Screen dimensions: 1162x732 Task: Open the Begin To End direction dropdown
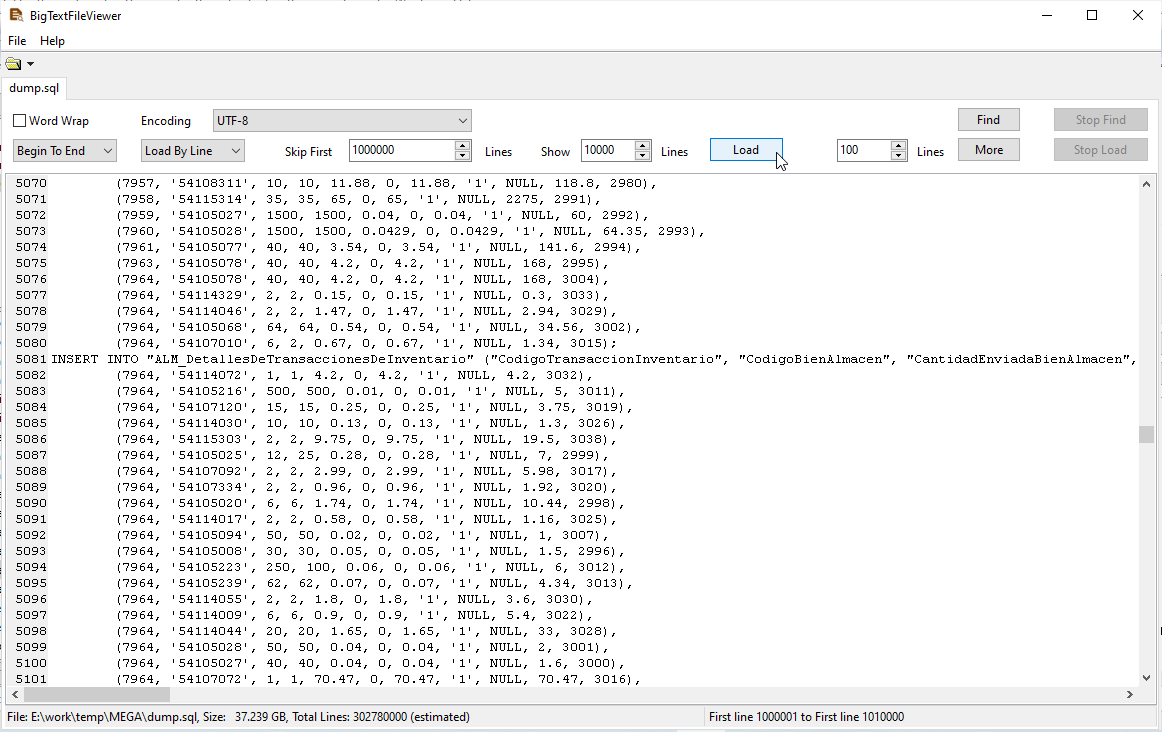(108, 151)
